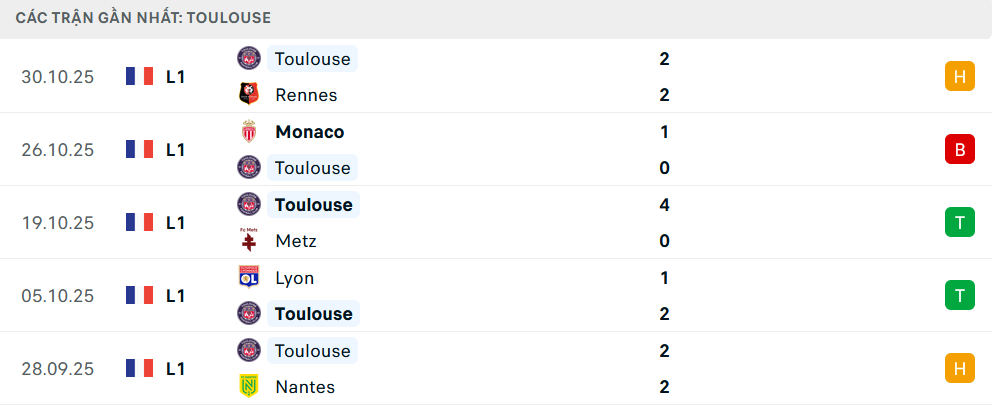Click the L1 league label on 28.09.25

[175, 369]
